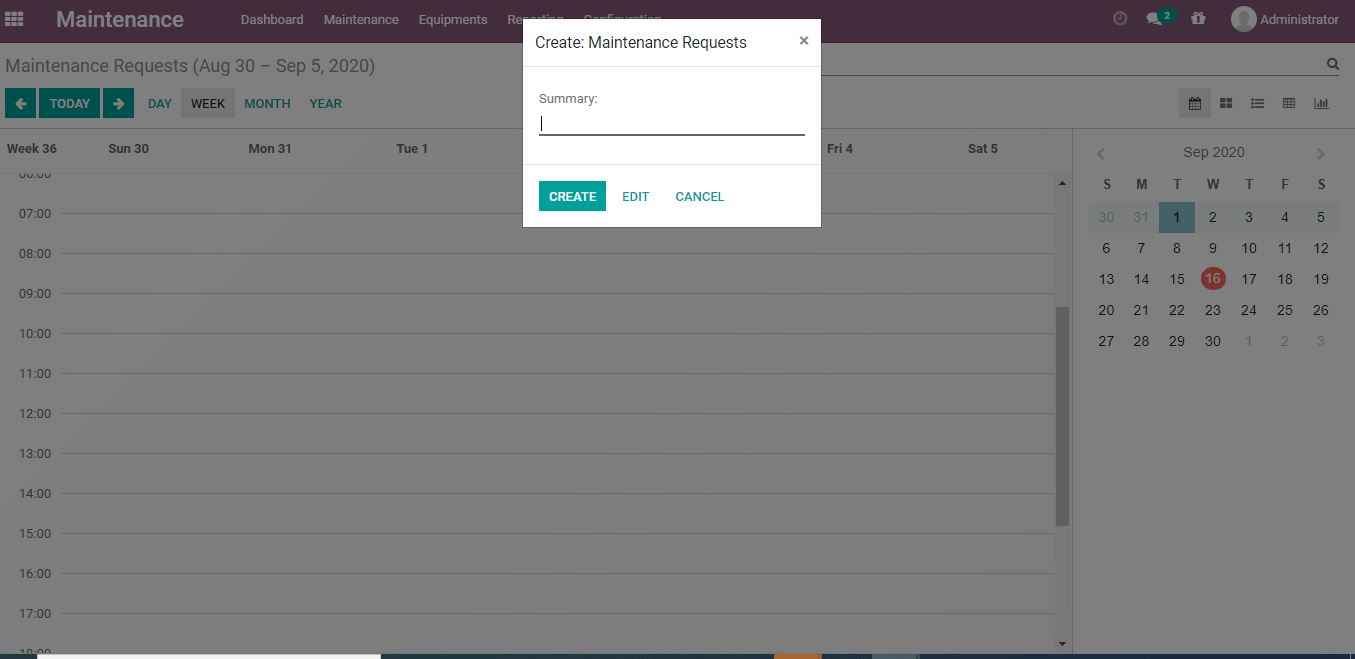1355x659 pixels.
Task: Select day 23 in mini calendar
Action: coord(1213,310)
